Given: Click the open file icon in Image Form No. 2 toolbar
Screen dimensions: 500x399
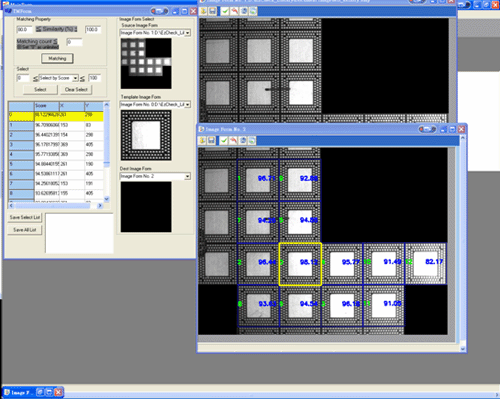Looking at the screenshot, I should [x=202, y=141].
